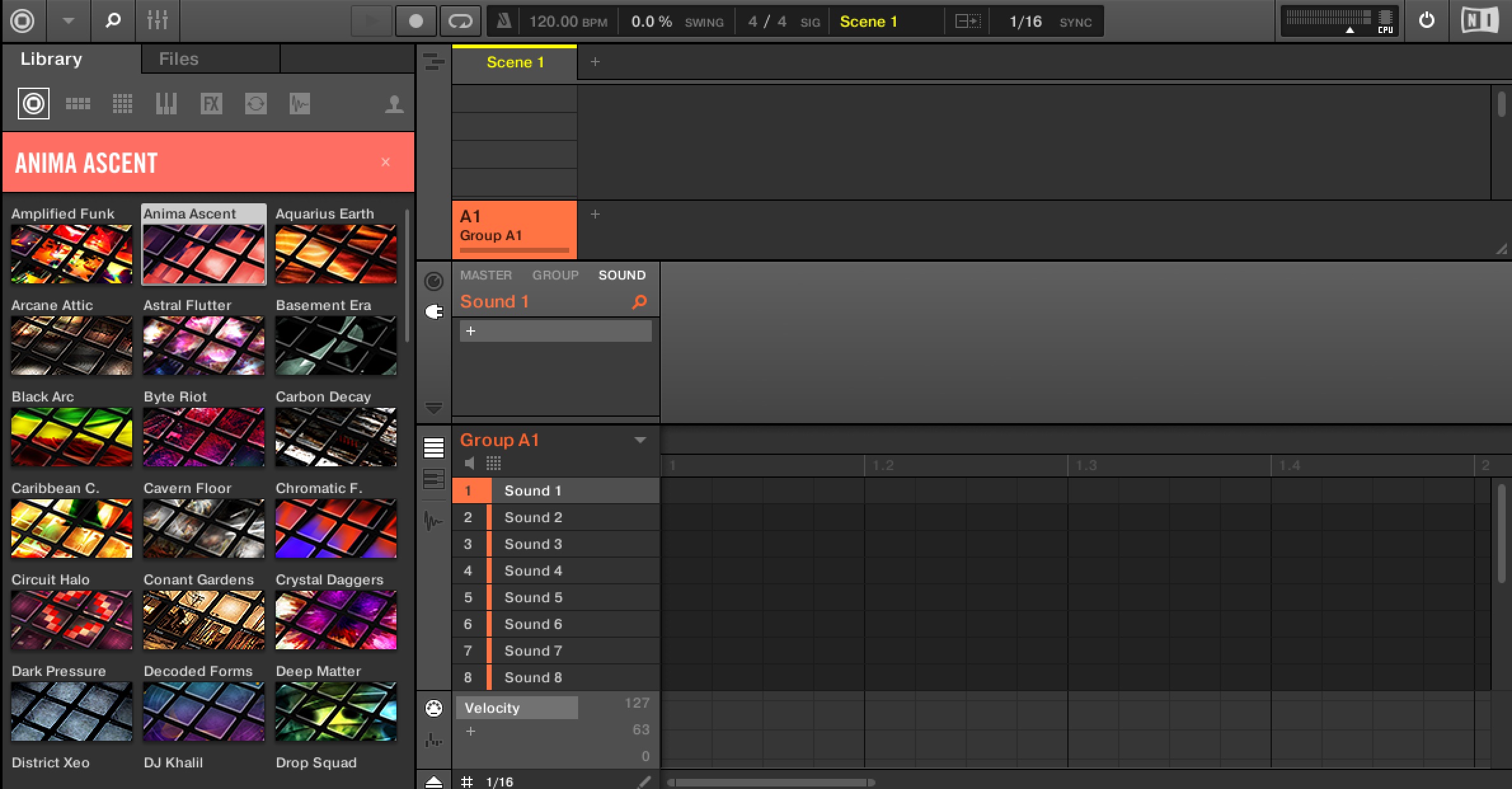The image size is (1512, 789).
Task: Open the mixer view icon
Action: pyautogui.click(x=157, y=21)
